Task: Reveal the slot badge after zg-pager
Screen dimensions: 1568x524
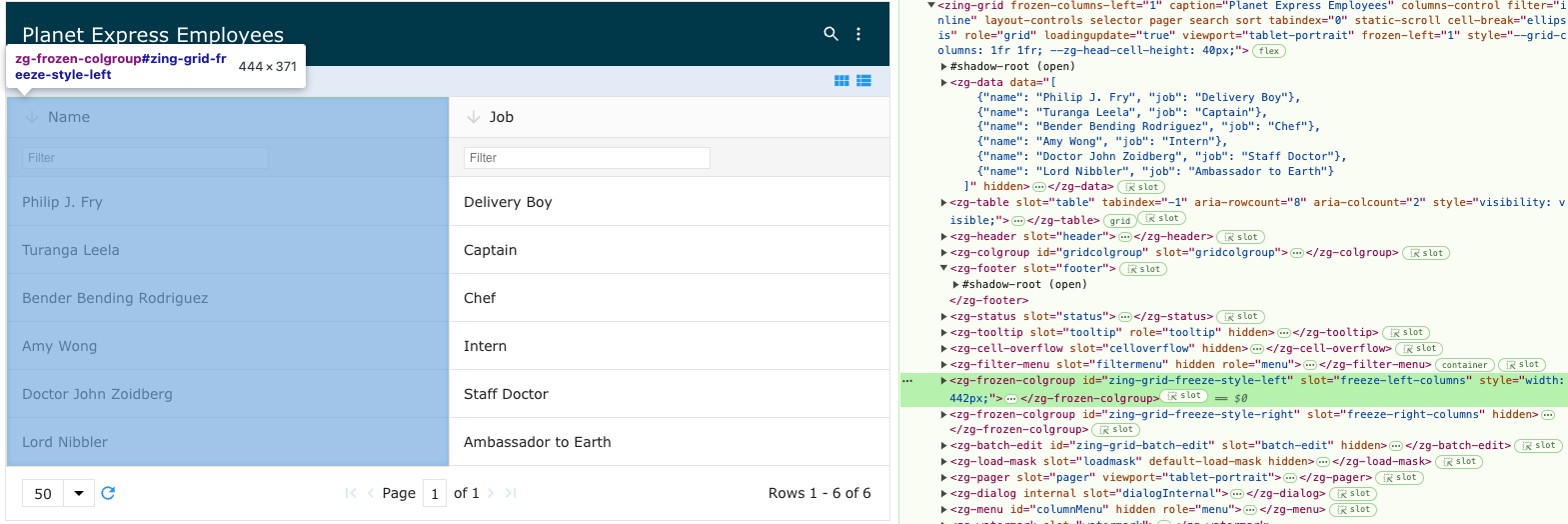Action: [x=1399, y=478]
